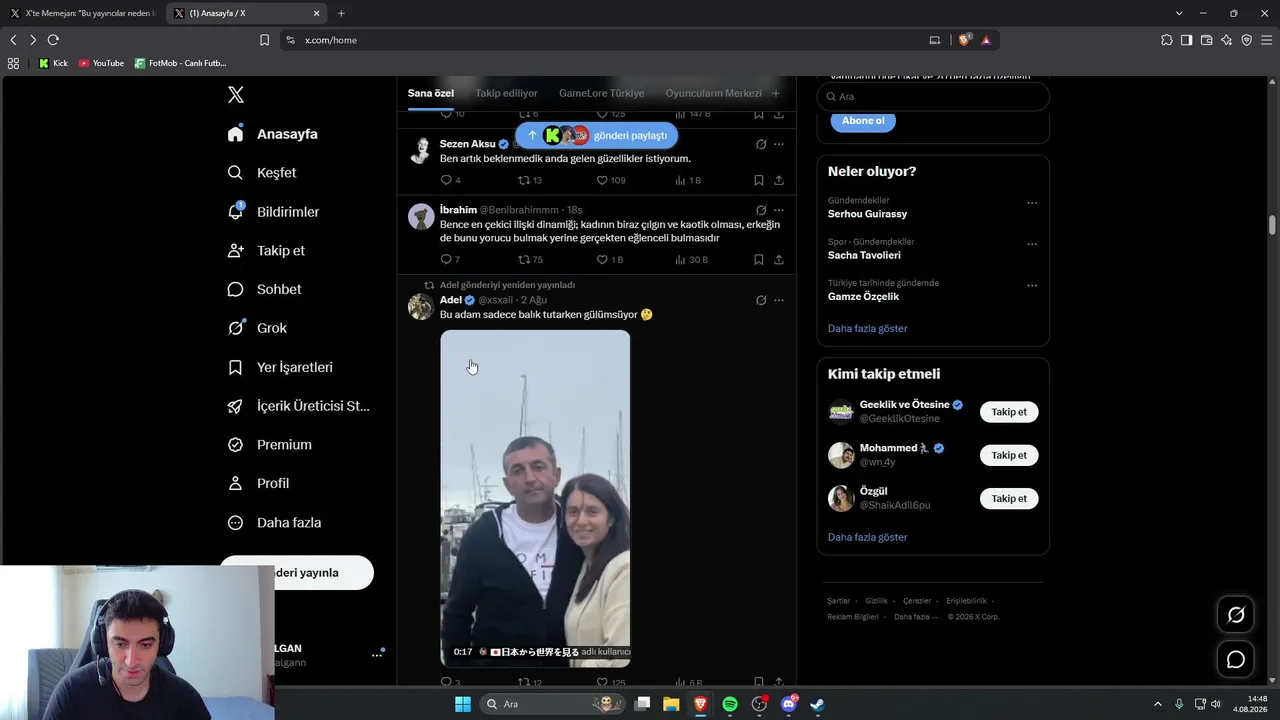Open Profil from the sidebar
The image size is (1280, 720).
point(258,483)
